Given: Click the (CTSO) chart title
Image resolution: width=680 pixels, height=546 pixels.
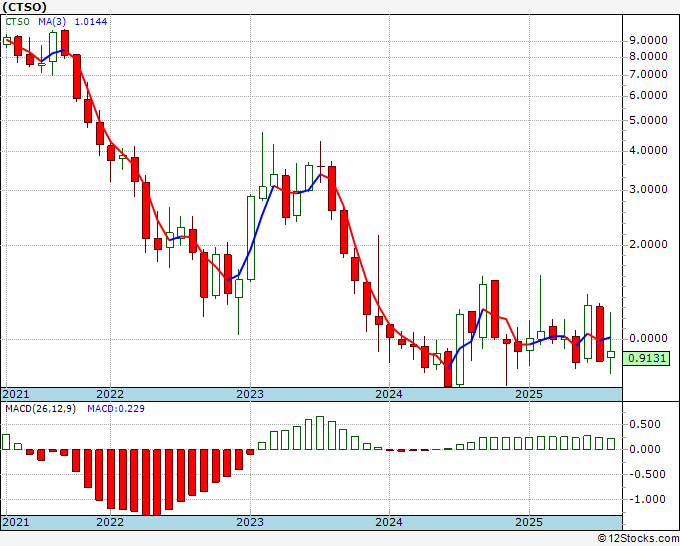Looking at the screenshot, I should [x=24, y=7].
